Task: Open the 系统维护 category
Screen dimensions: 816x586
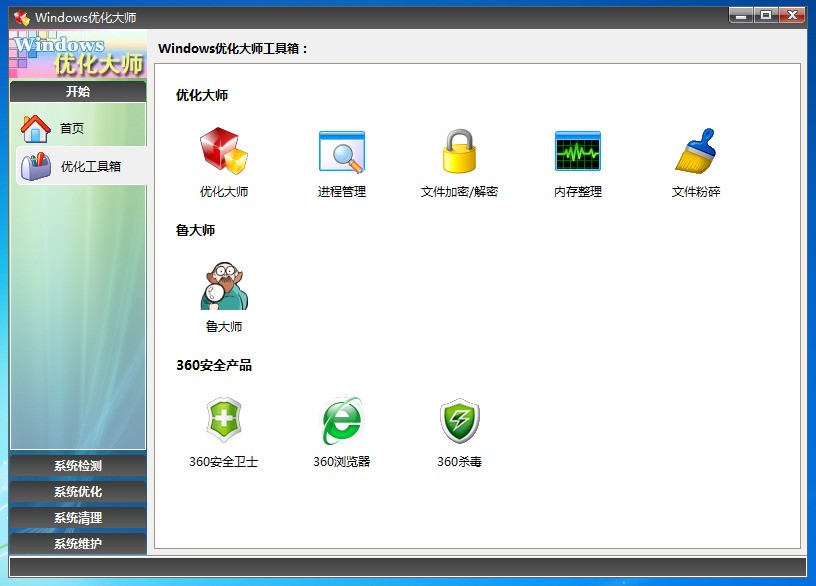Action: 77,544
